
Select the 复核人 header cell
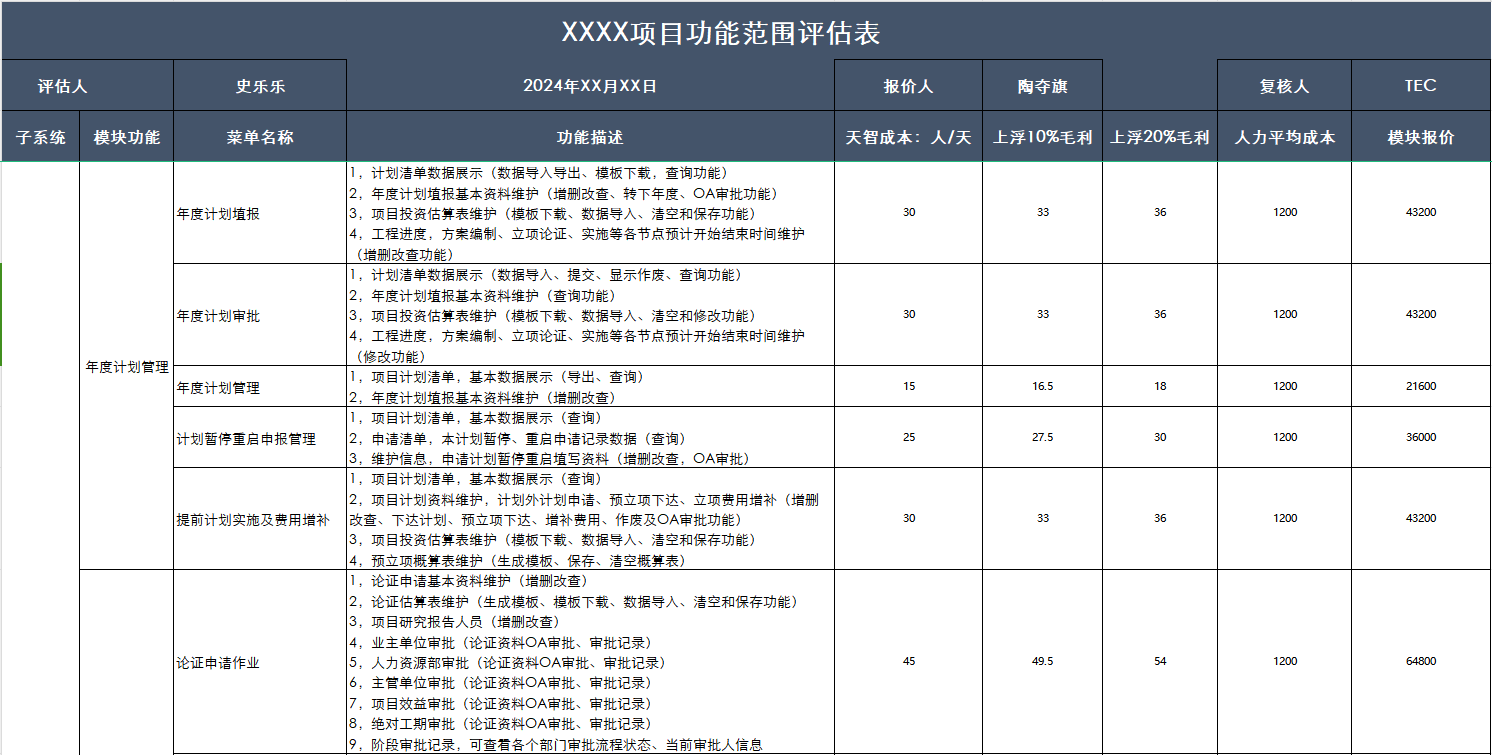1284,86
